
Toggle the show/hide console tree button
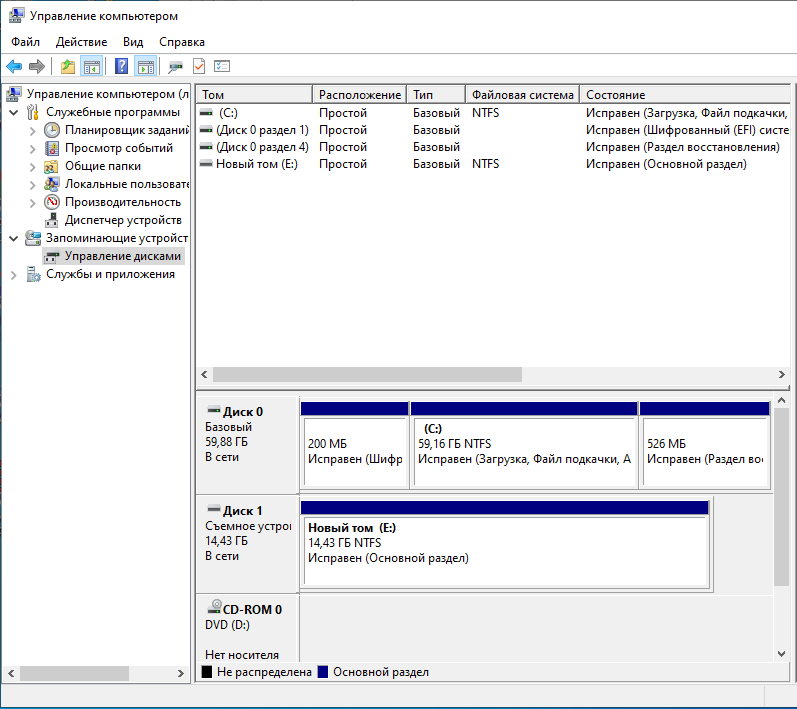(x=91, y=67)
